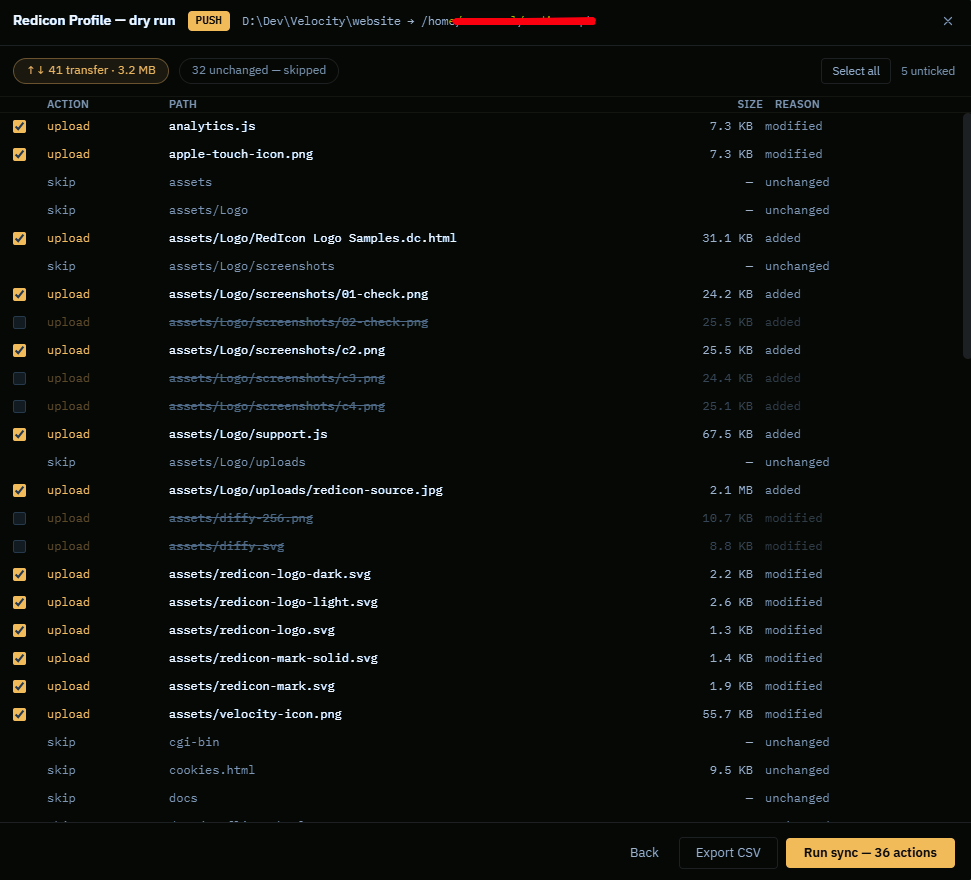Tick the 02-check.png upload checkbox

pos(20,322)
